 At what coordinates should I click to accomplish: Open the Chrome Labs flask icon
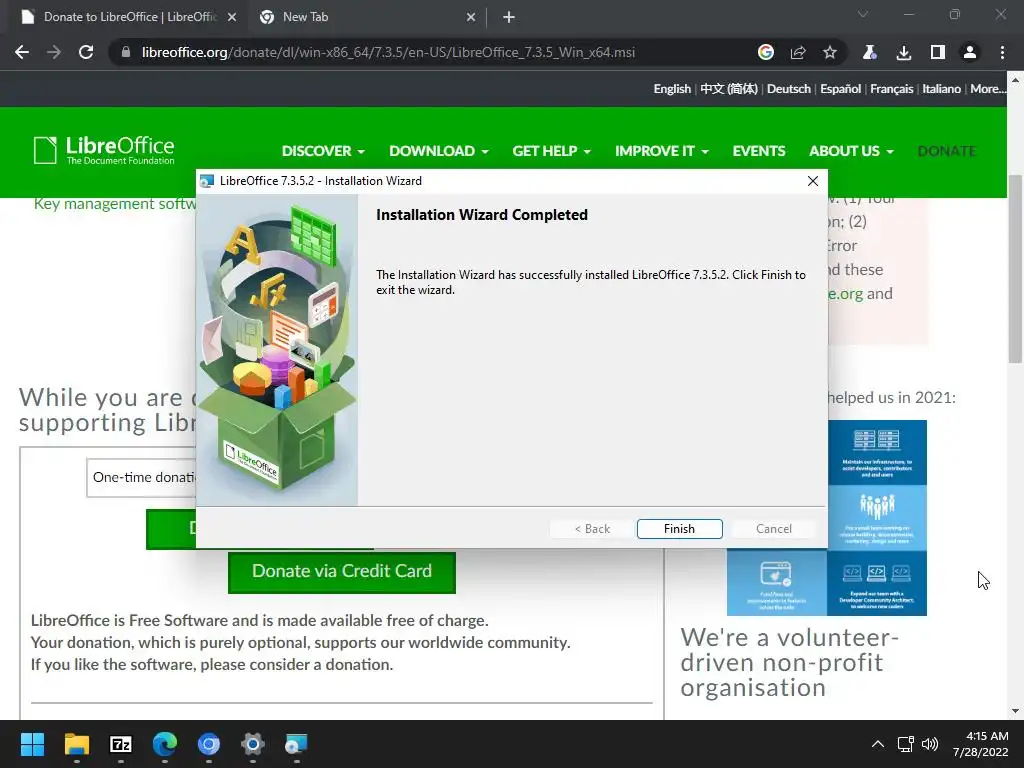click(869, 52)
